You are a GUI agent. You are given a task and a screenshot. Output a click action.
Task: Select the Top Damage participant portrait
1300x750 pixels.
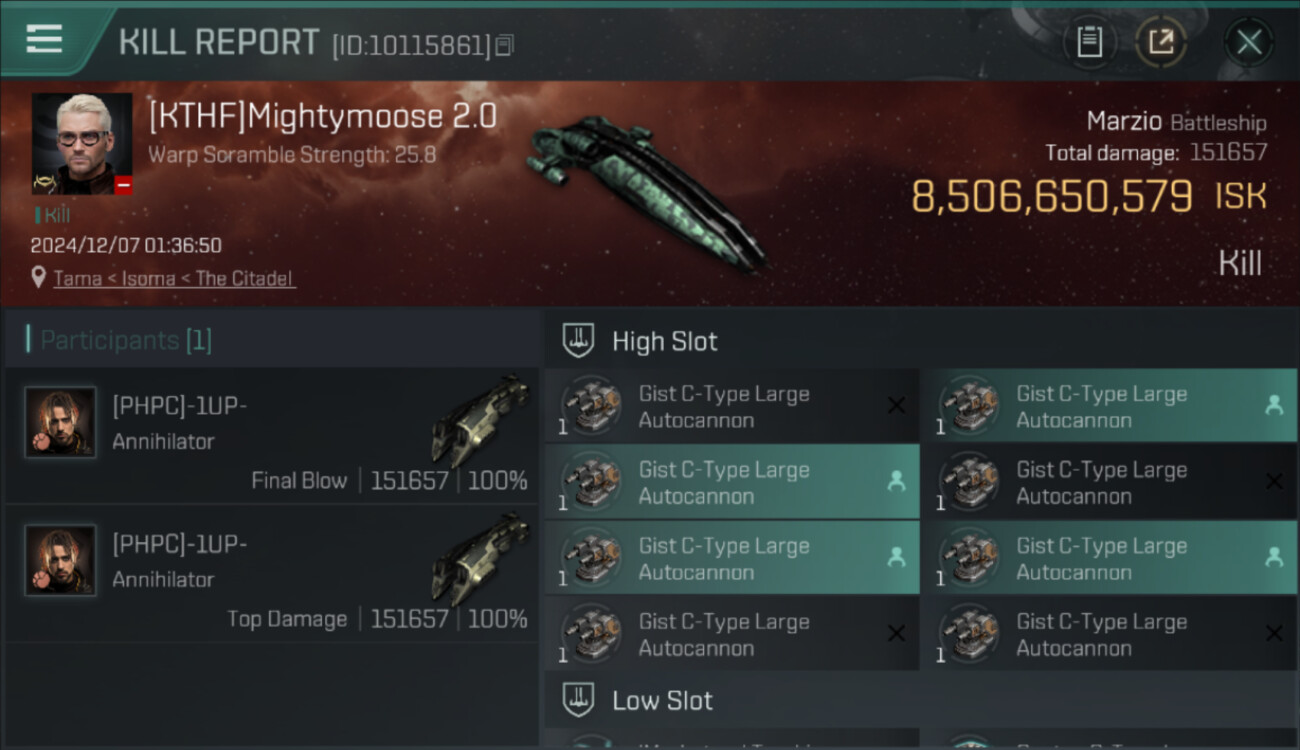[60, 561]
